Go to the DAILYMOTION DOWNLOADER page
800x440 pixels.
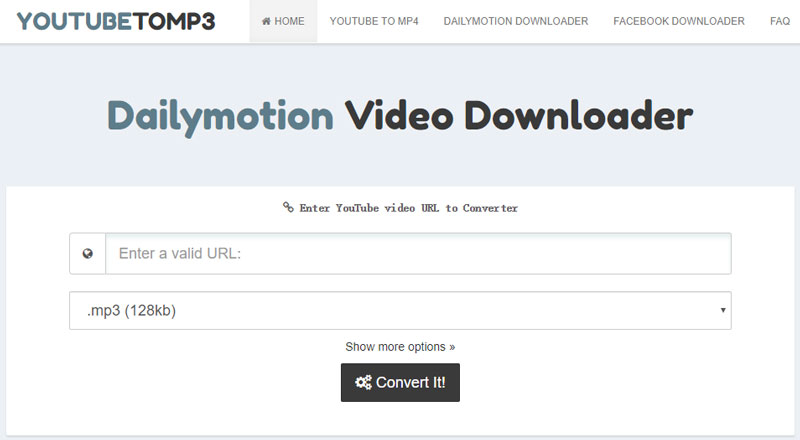tap(516, 21)
